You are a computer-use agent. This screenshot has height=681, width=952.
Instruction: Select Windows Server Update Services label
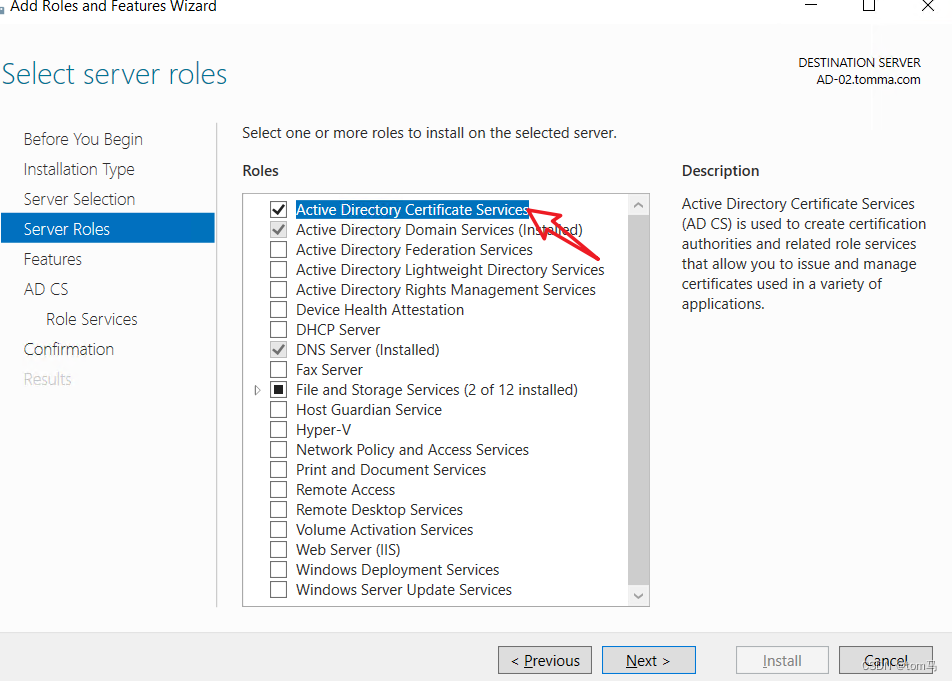pos(404,590)
